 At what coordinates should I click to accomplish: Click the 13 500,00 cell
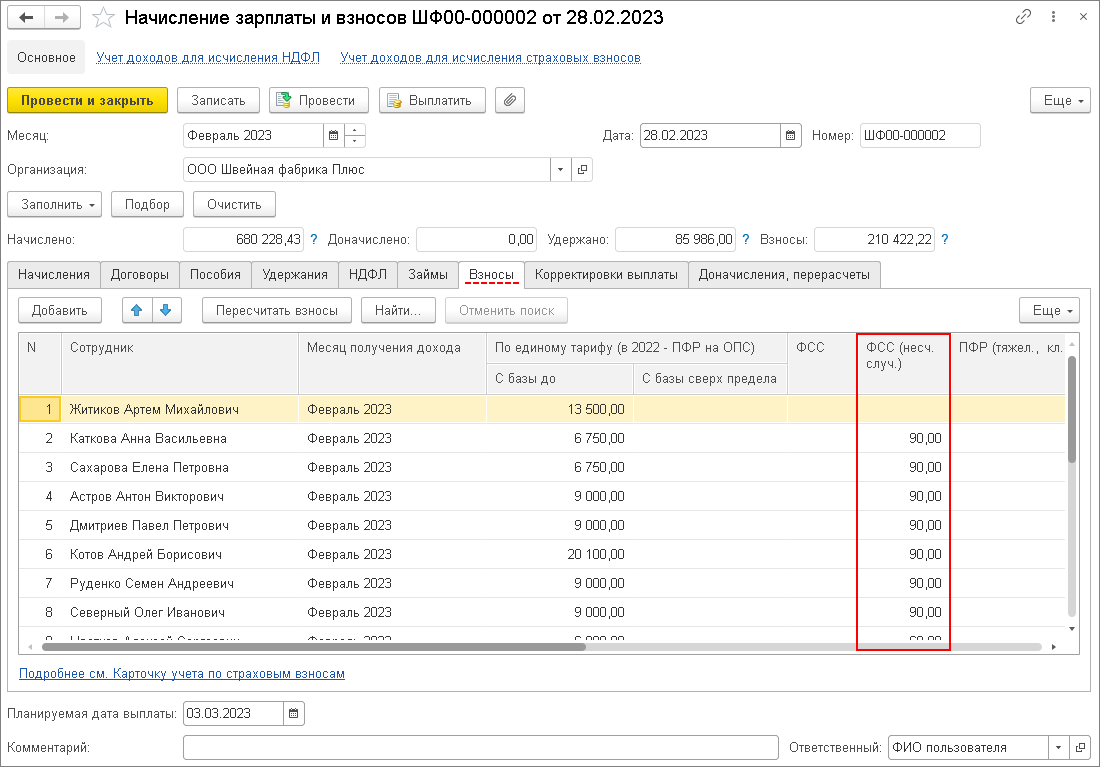560,409
